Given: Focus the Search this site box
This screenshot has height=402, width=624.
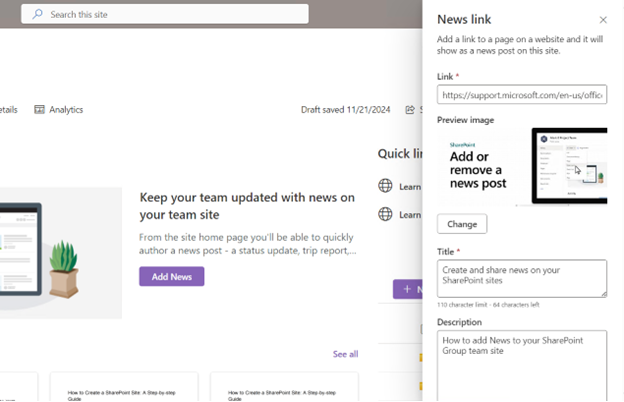Looking at the screenshot, I should coord(165,14).
